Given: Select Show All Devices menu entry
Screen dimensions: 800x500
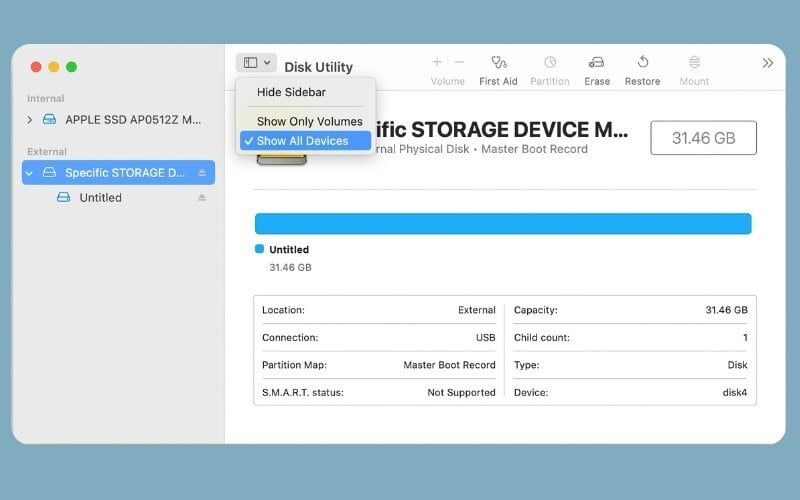Looking at the screenshot, I should tap(306, 141).
